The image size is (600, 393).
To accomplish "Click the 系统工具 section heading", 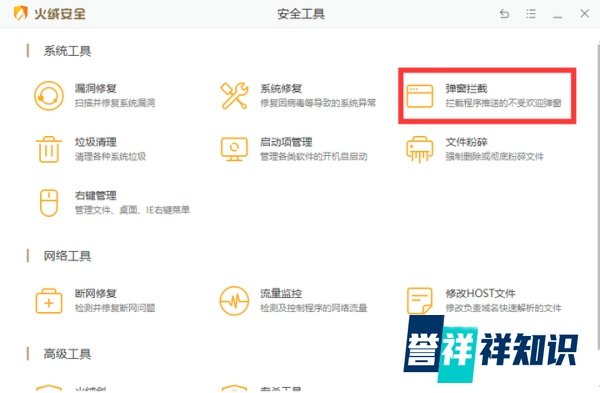I will [x=67, y=51].
